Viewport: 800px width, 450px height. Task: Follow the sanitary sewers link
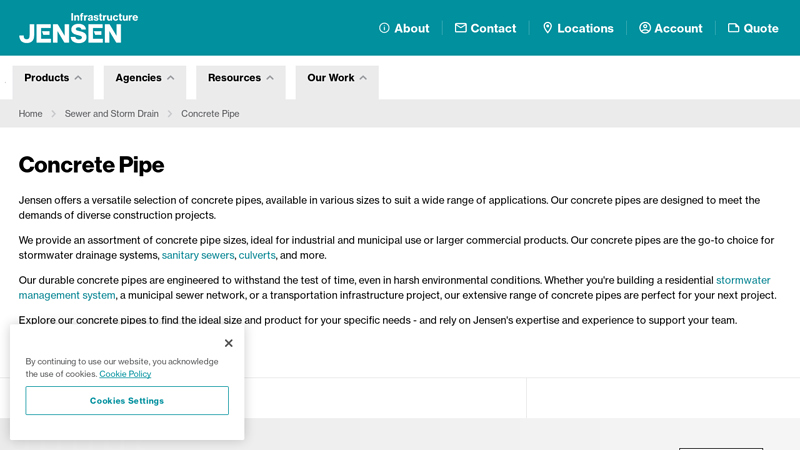pos(198,255)
